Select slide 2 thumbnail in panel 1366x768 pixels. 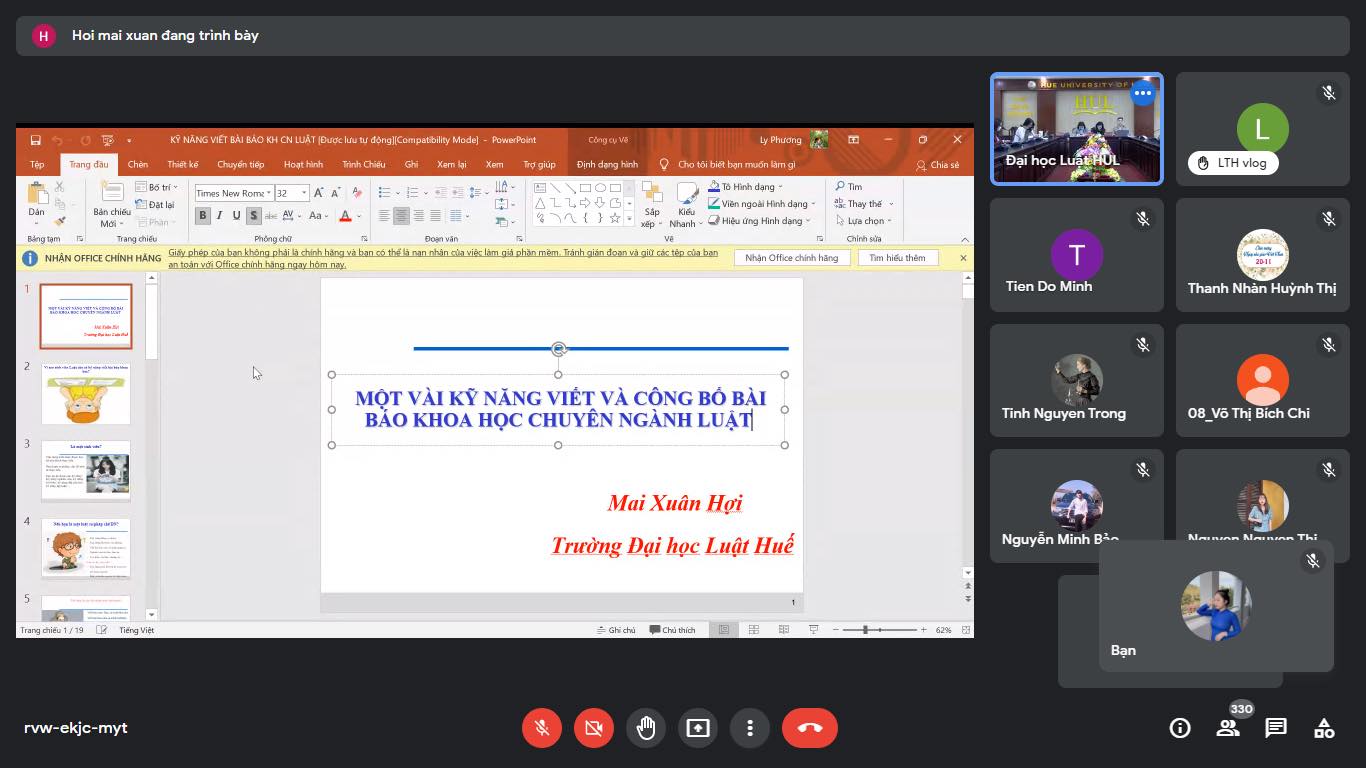point(86,394)
